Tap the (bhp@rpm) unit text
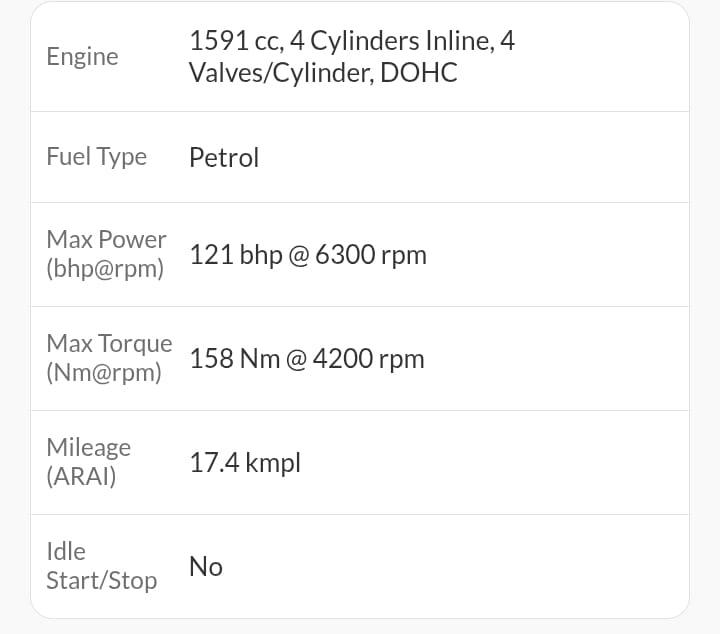 (x=105, y=269)
